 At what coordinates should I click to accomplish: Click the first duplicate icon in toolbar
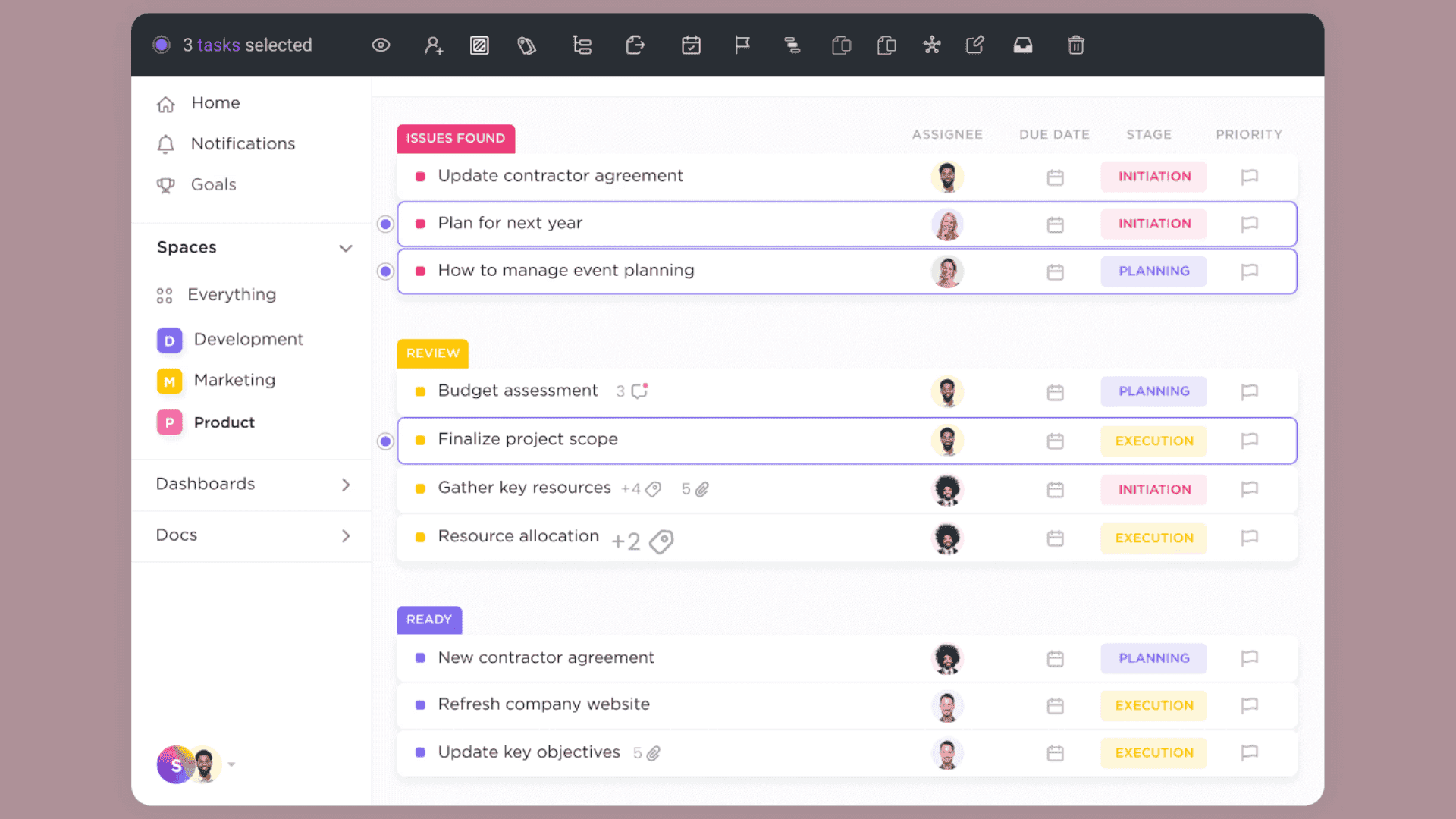(x=841, y=45)
